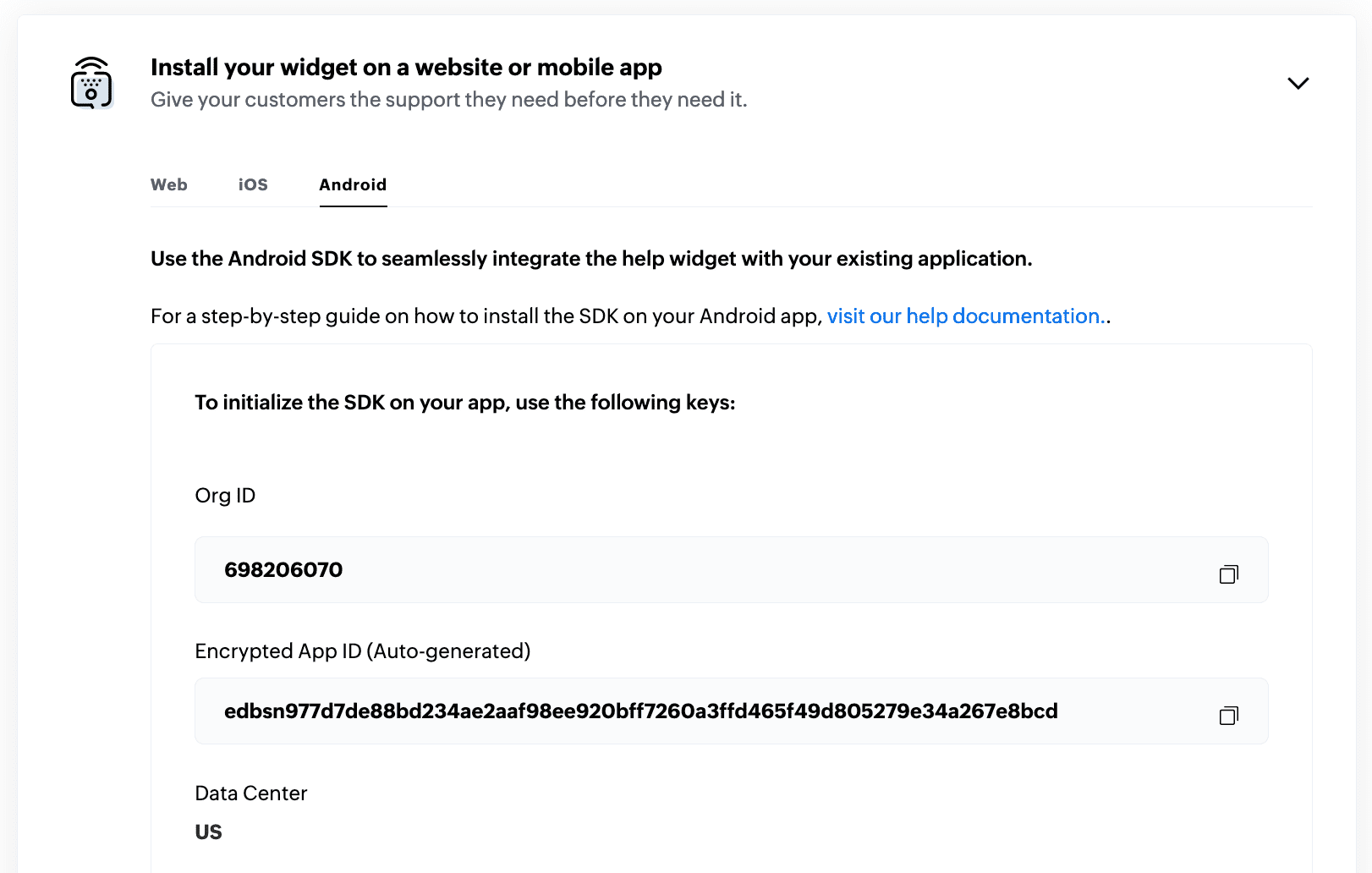This screenshot has height=873, width=1372.
Task: Switch to the Web tab
Action: [169, 184]
